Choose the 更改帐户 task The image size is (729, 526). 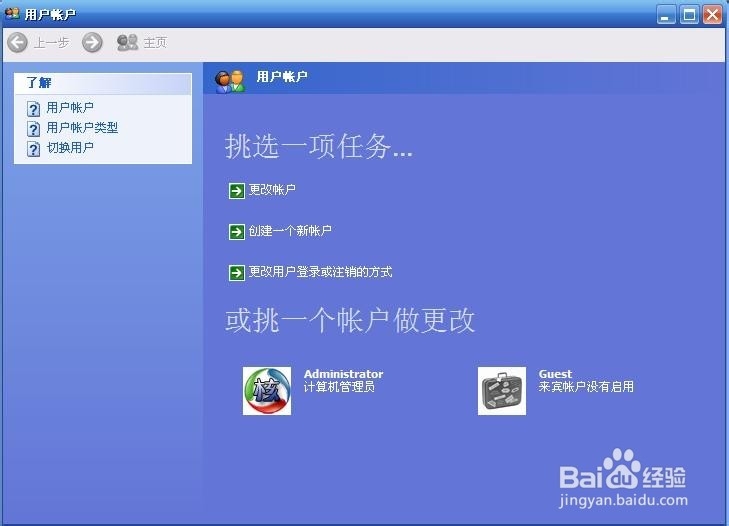272,189
